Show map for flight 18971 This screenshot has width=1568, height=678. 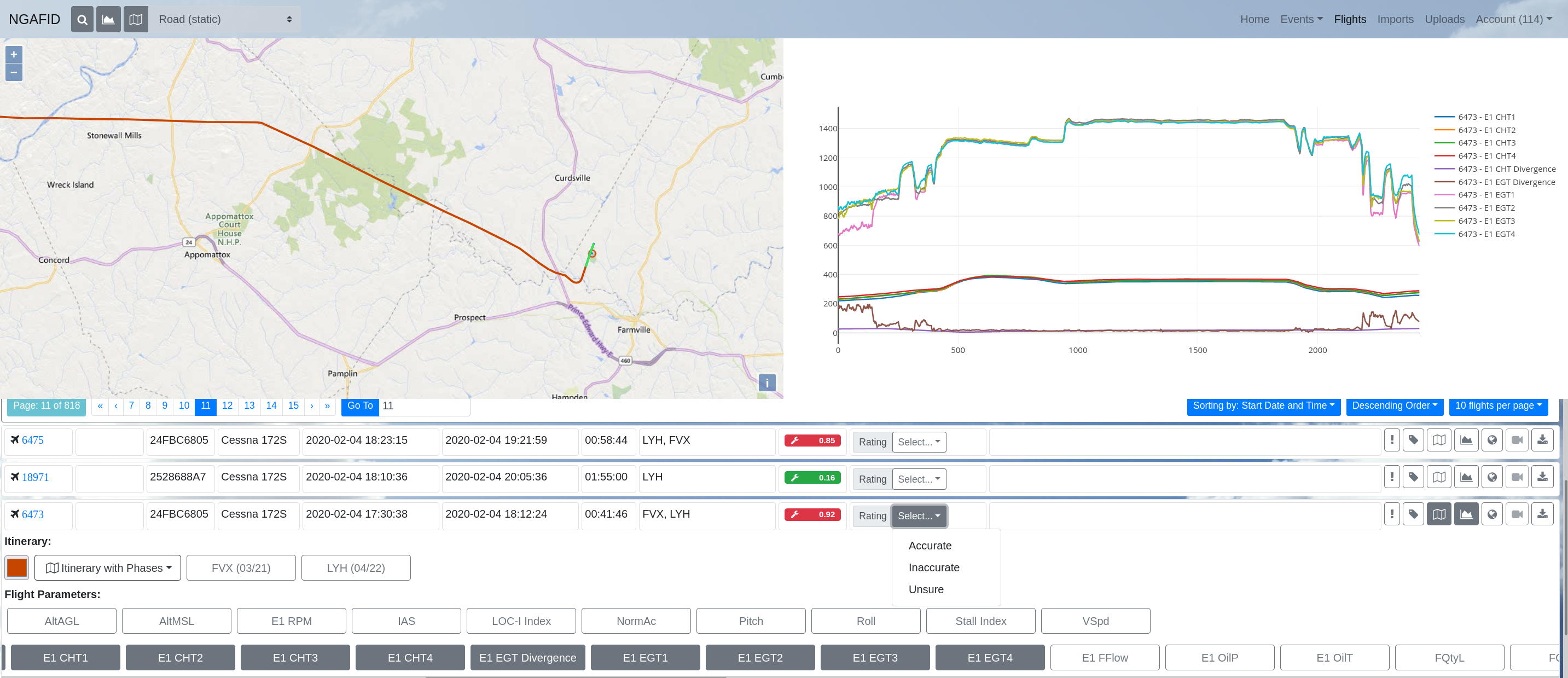1439,477
